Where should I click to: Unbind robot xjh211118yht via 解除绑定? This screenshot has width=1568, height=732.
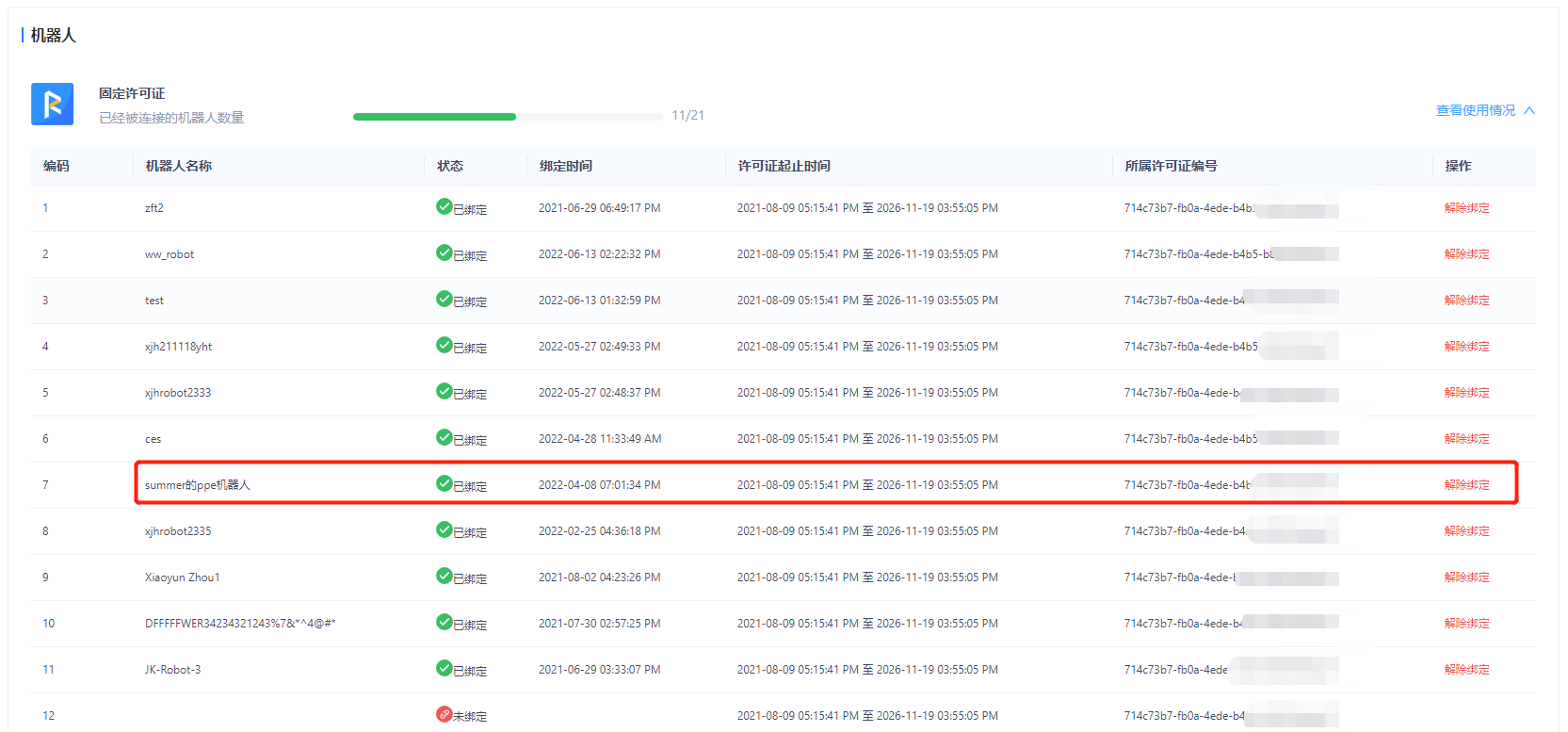click(x=1467, y=347)
